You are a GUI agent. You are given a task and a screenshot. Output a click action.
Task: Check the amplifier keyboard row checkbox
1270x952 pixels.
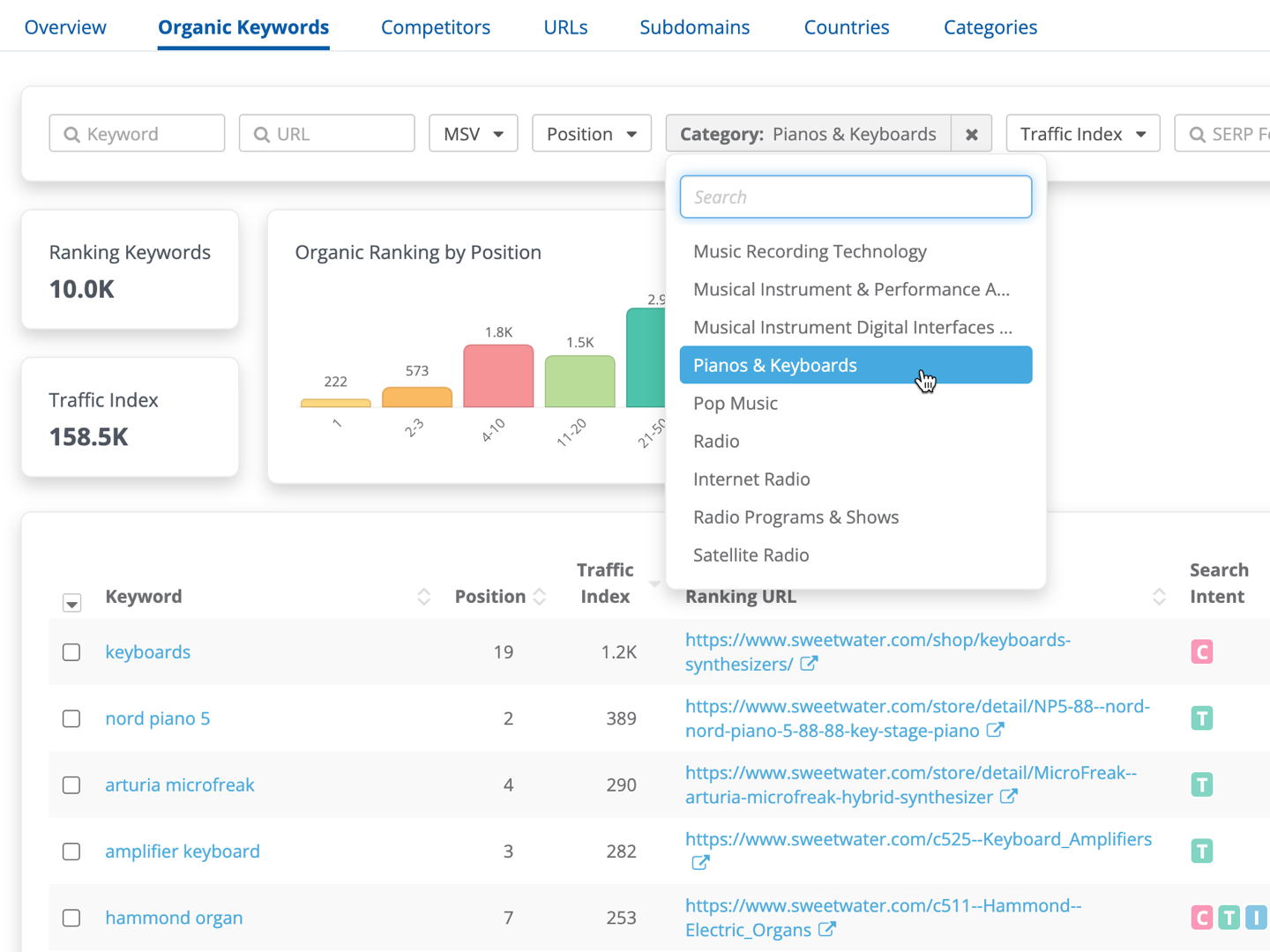[71, 852]
